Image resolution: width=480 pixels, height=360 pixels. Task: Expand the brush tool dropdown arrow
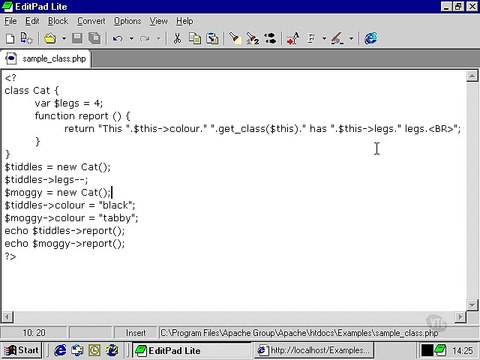[x=351, y=39]
